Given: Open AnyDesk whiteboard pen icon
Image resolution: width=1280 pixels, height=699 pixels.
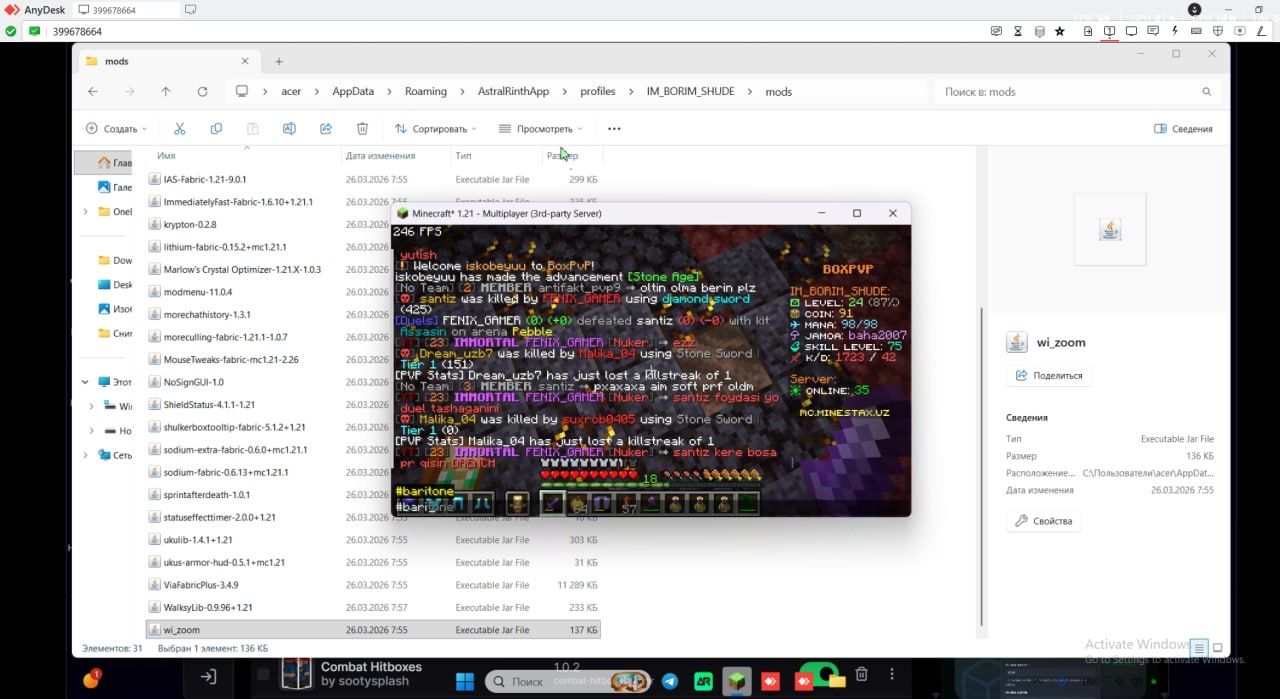Looking at the screenshot, I should [1261, 31].
